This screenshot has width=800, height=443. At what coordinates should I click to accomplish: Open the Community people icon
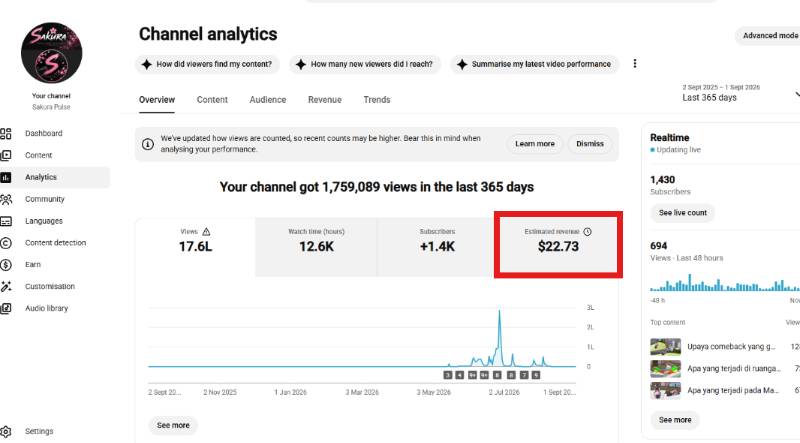(x=6, y=200)
